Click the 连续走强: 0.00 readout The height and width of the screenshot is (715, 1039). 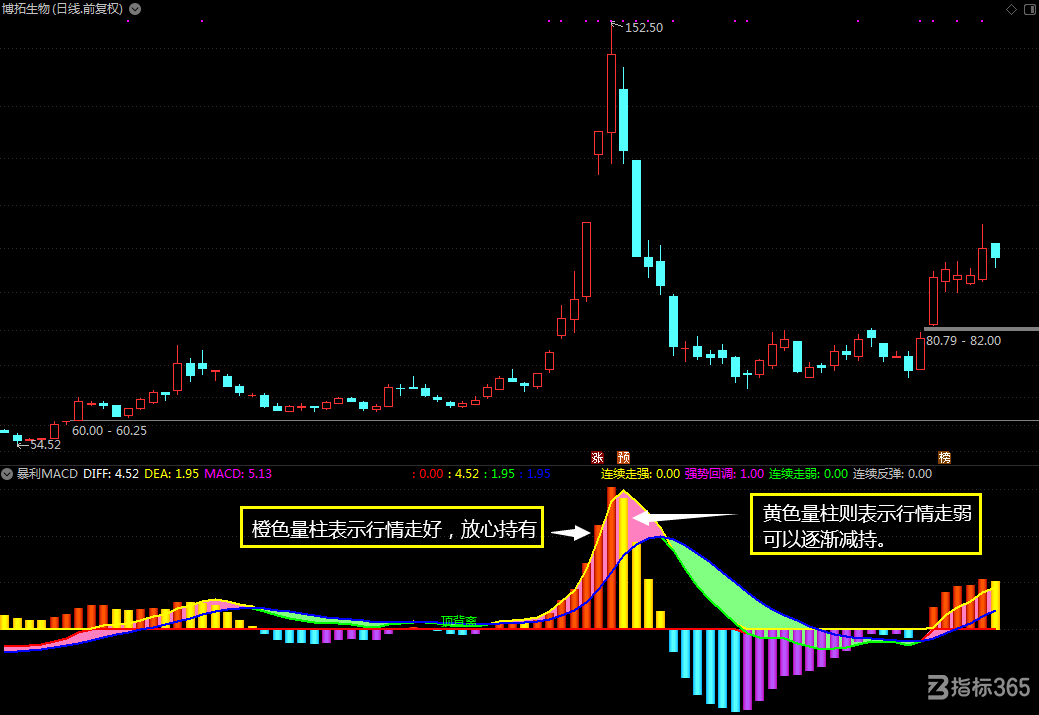[640, 474]
